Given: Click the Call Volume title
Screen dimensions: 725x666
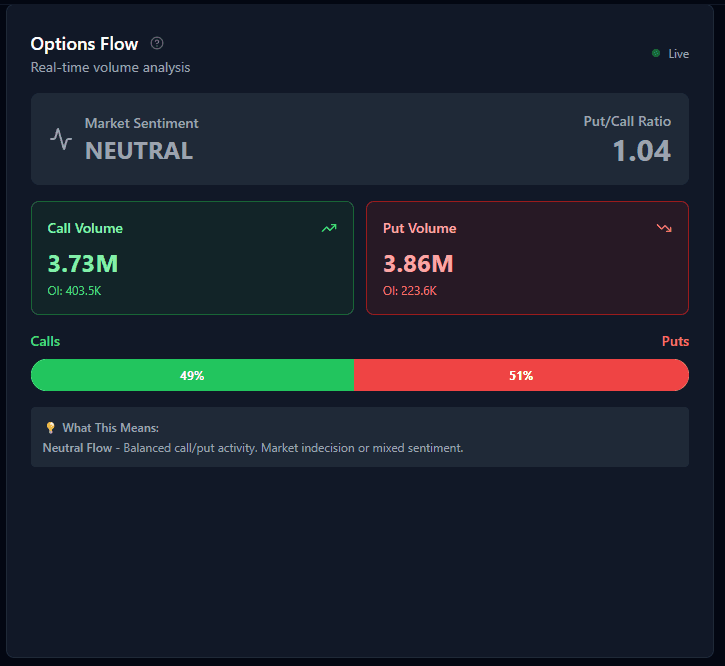Looking at the screenshot, I should 85,228.
